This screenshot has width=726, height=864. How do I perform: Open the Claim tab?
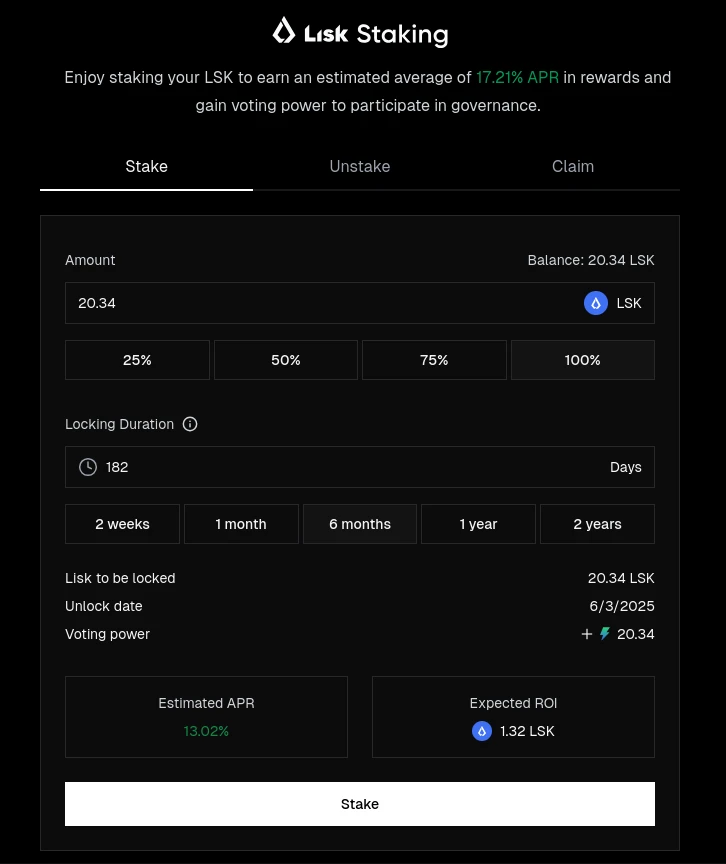573,166
